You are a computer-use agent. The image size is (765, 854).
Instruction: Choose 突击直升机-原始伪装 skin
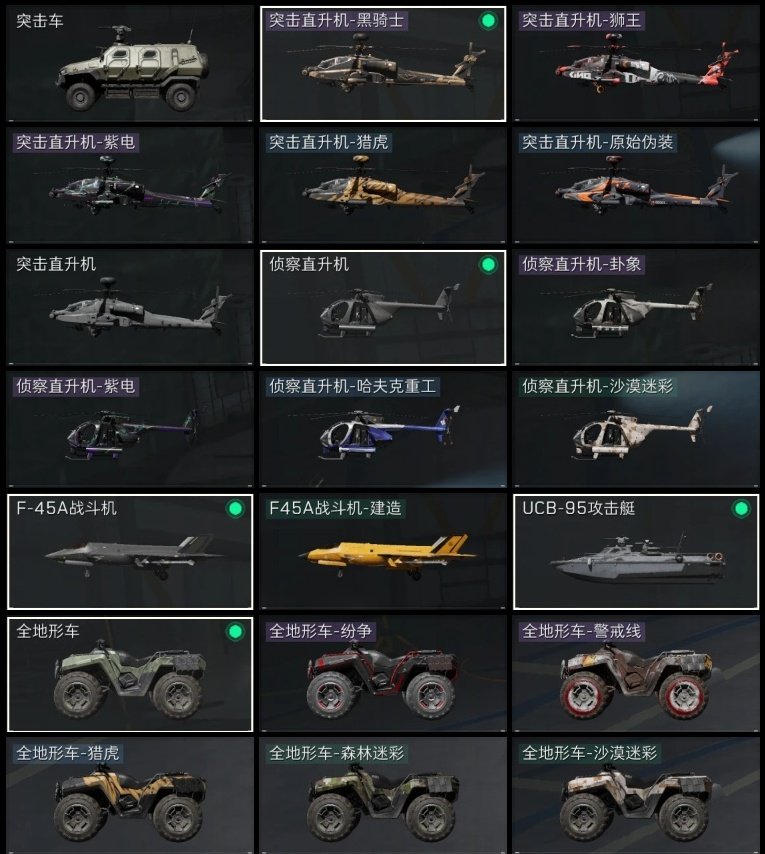[x=635, y=186]
